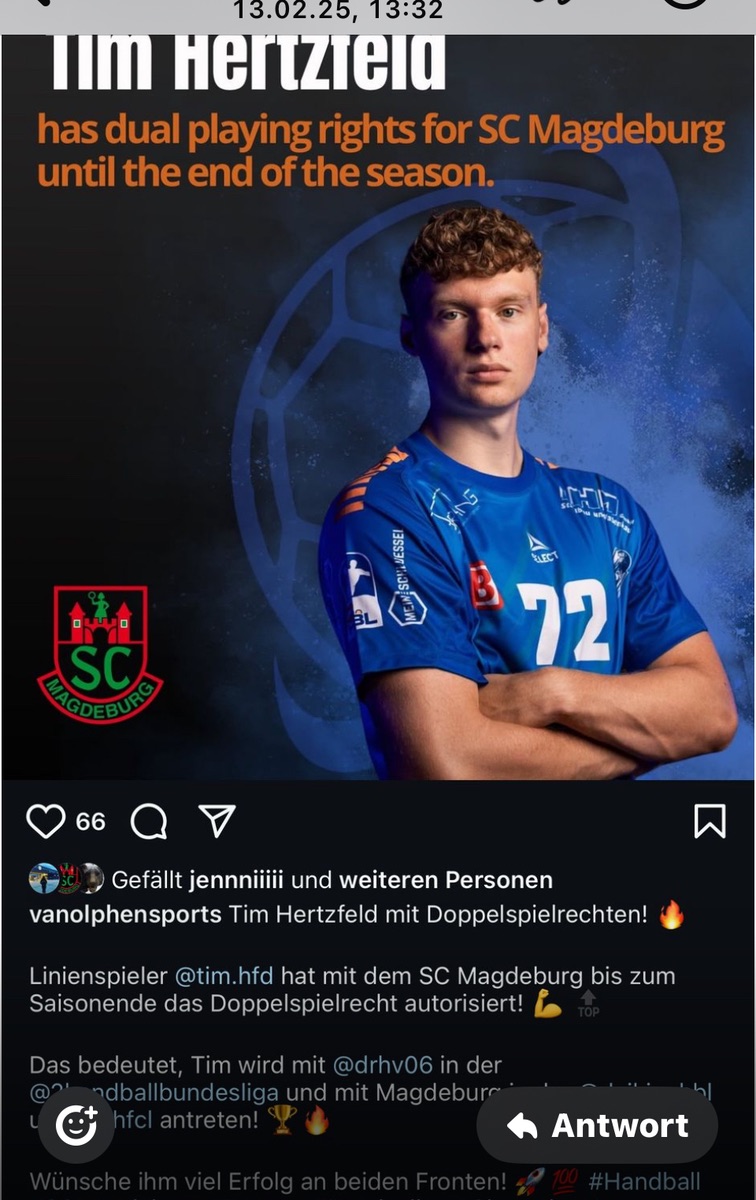
Task: Open emoji reaction smiley button
Action: [76, 1126]
